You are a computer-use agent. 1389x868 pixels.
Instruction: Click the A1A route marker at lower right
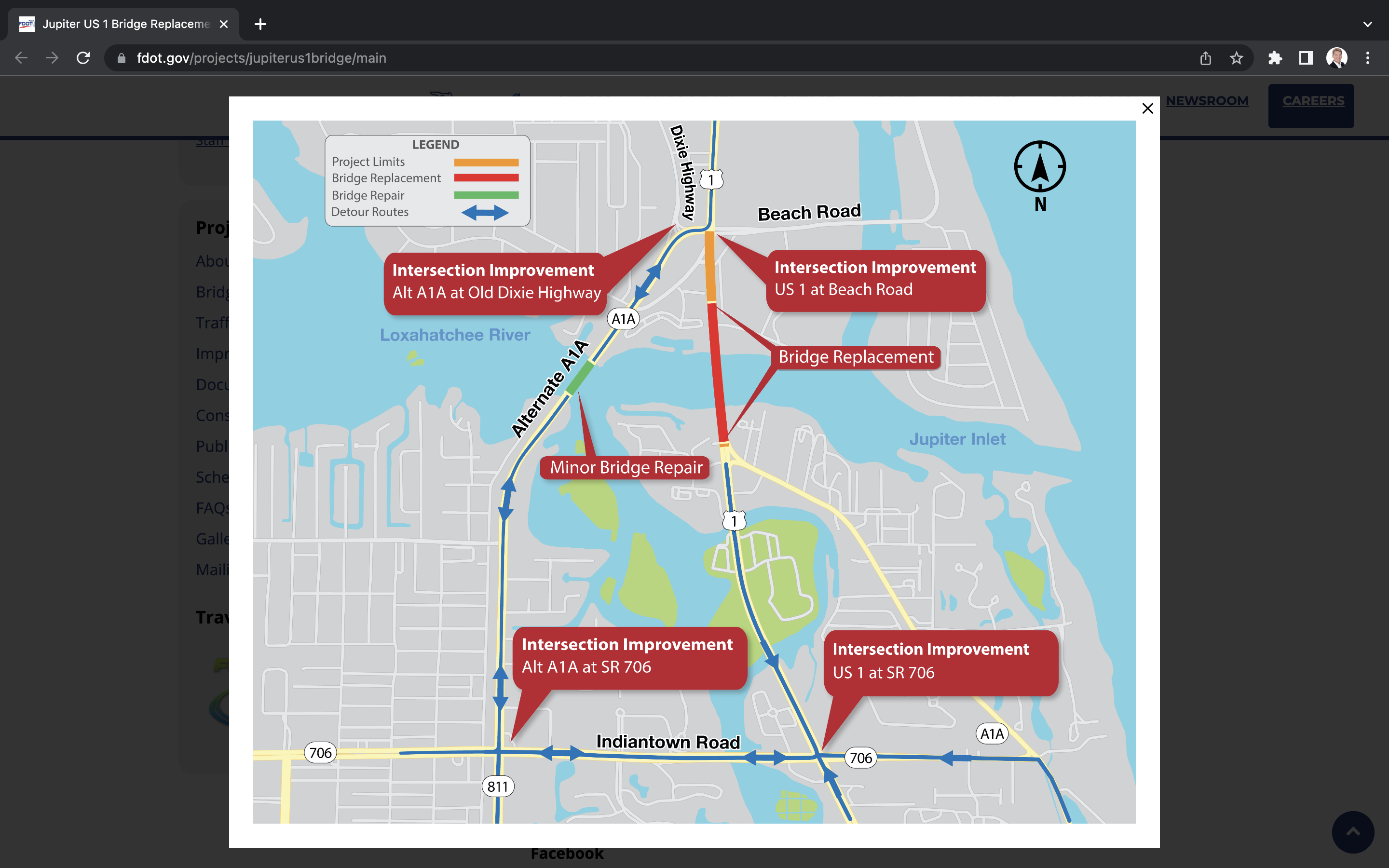pyautogui.click(x=992, y=733)
